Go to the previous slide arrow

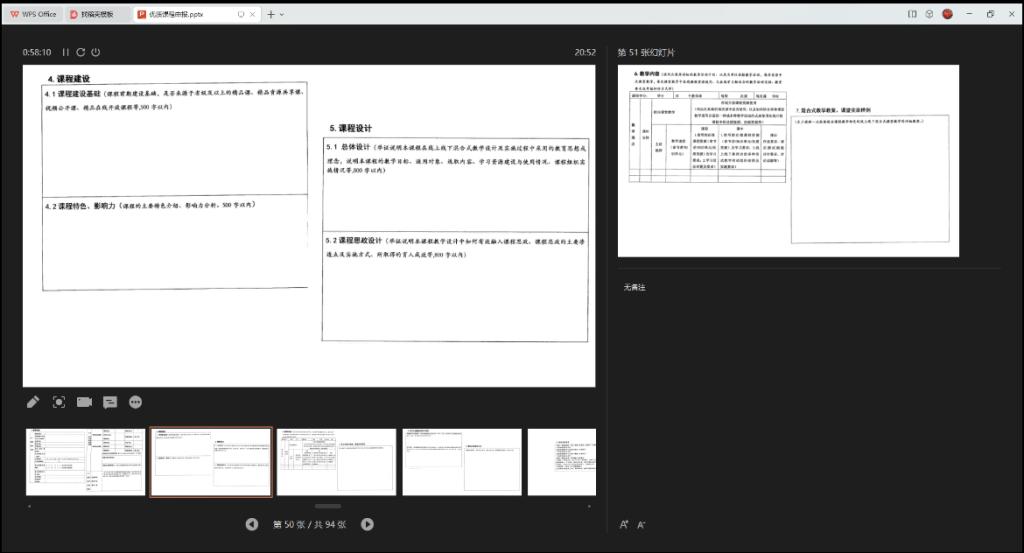[252, 524]
